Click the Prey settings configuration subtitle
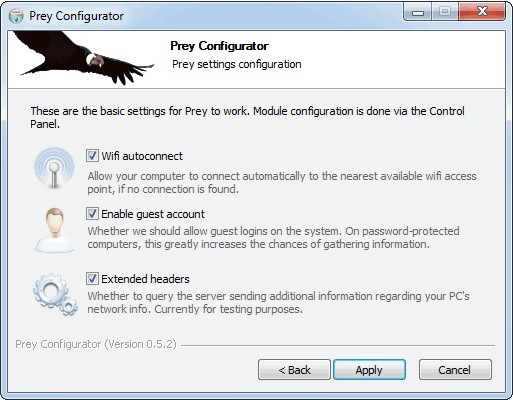Screen dimensions: 513x400 [x=237, y=64]
